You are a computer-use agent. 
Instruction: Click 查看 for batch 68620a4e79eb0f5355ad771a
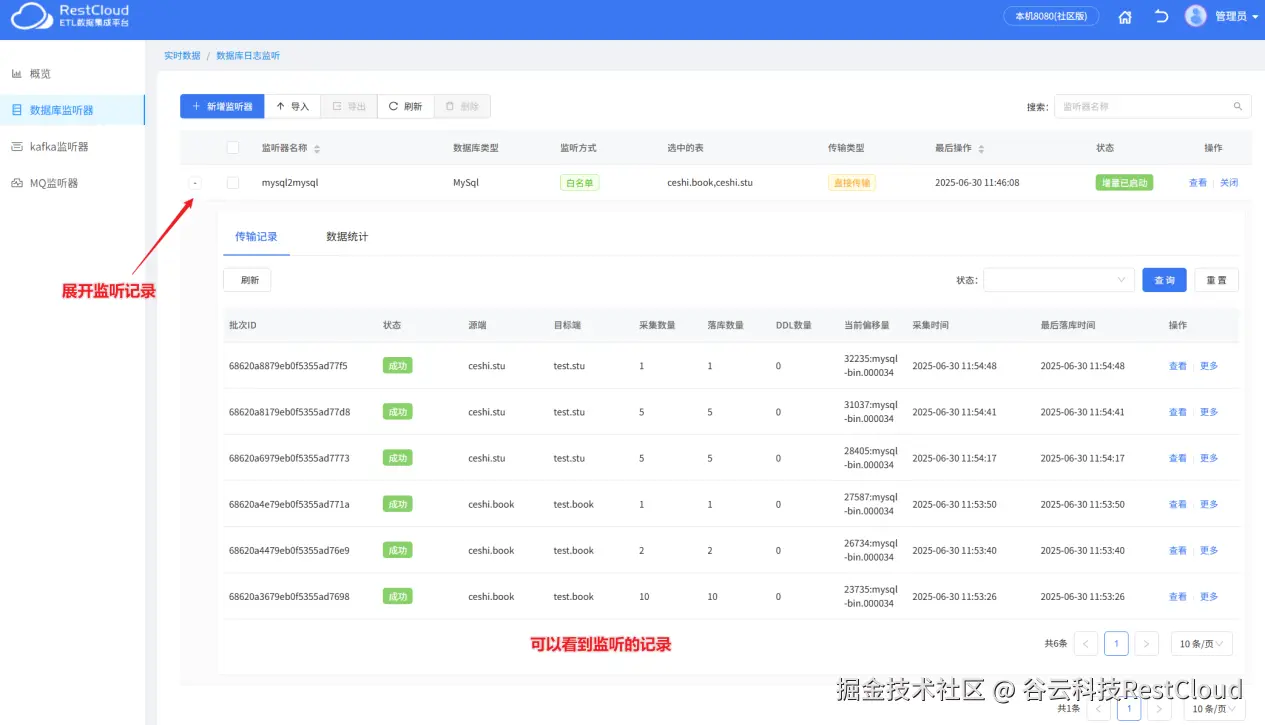pyautogui.click(x=1178, y=504)
